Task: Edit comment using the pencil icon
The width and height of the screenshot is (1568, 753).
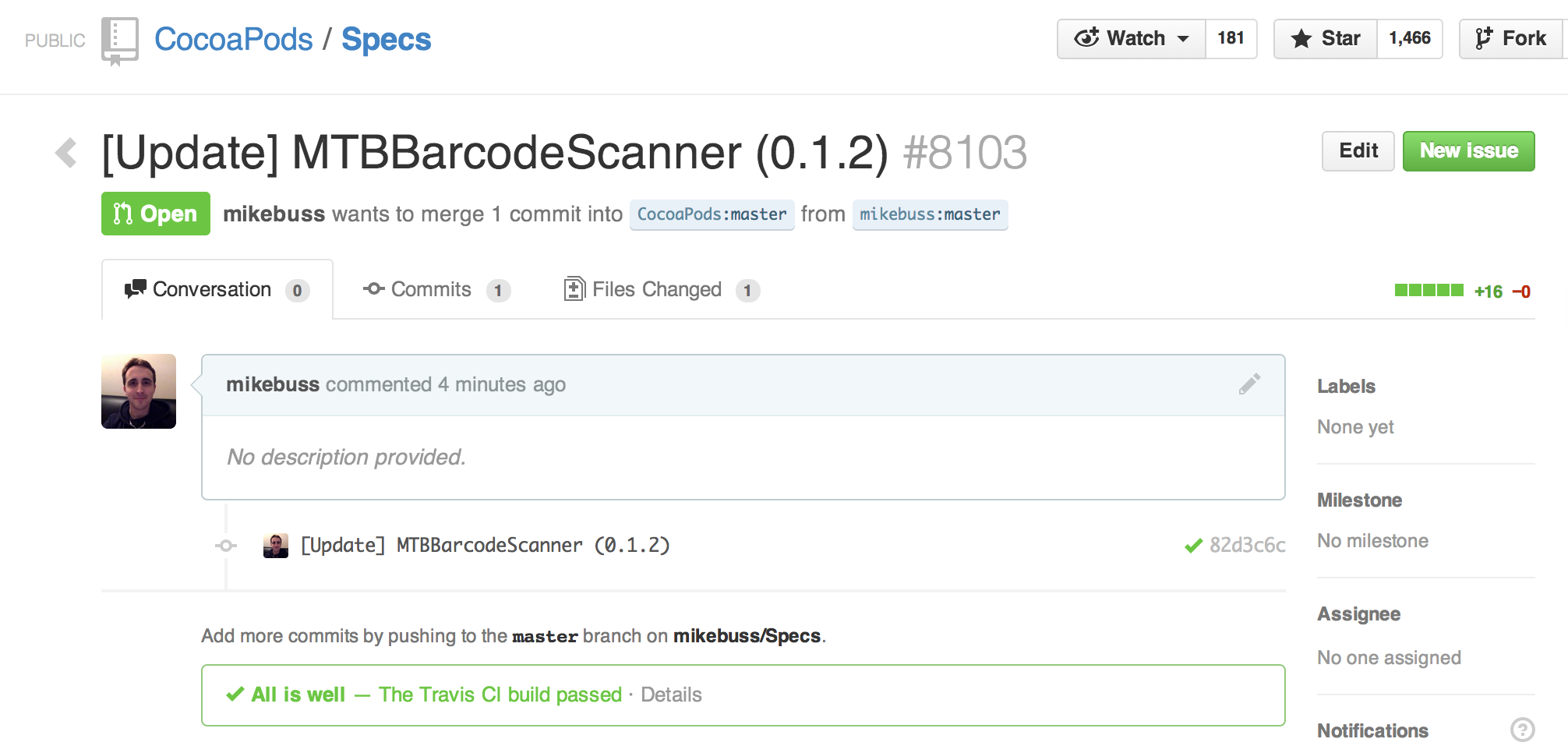Action: 1249,384
